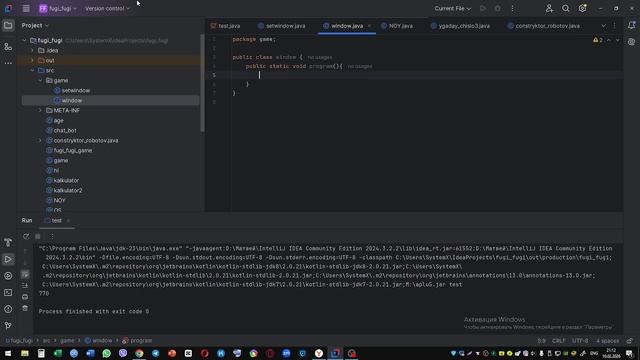This screenshot has height=360, width=640.
Task: Go to next highlighted problem arrow
Action: point(618,40)
